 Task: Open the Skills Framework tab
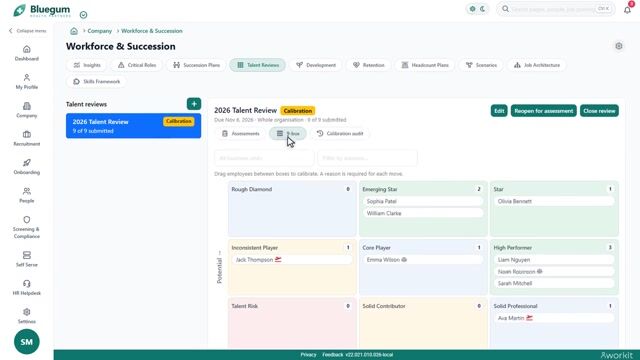(96, 82)
